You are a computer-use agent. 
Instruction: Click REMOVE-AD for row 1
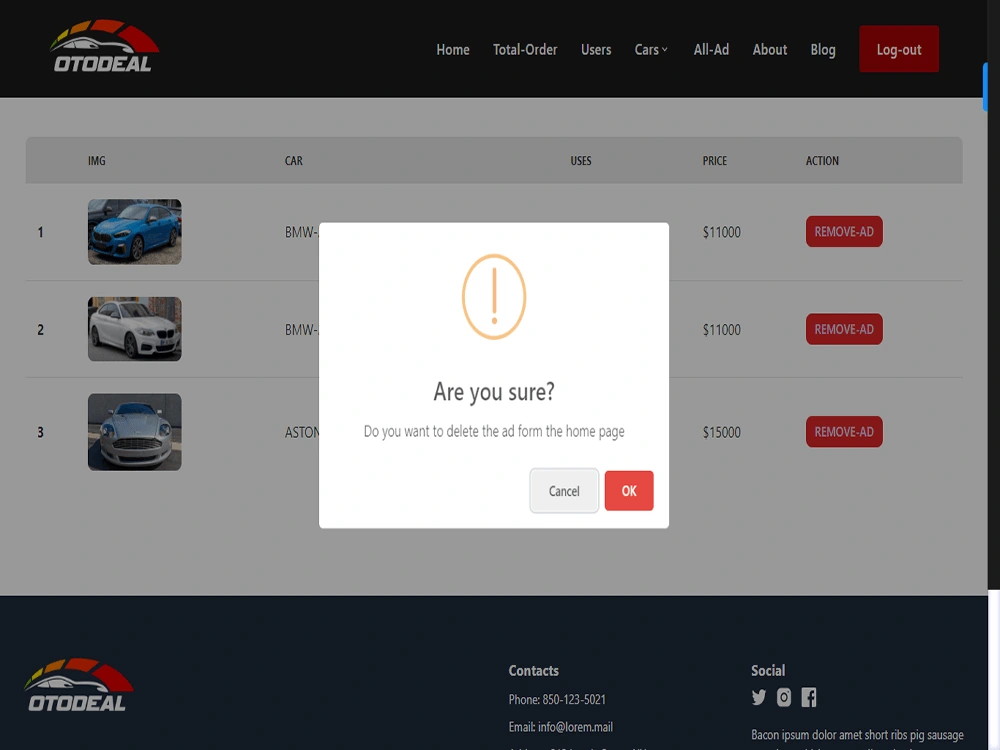844,232
